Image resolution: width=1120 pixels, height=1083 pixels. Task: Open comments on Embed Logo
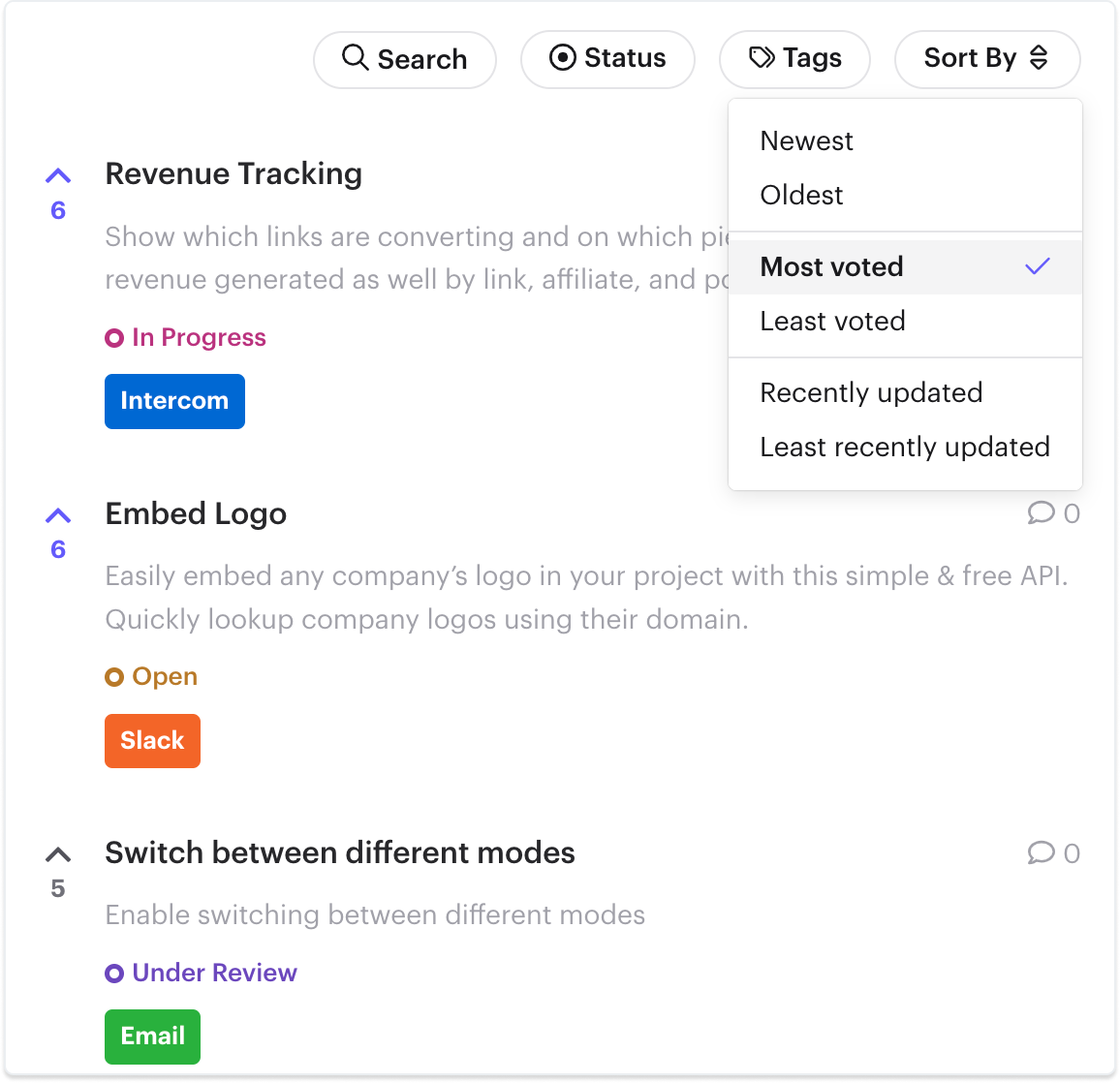click(x=1053, y=513)
